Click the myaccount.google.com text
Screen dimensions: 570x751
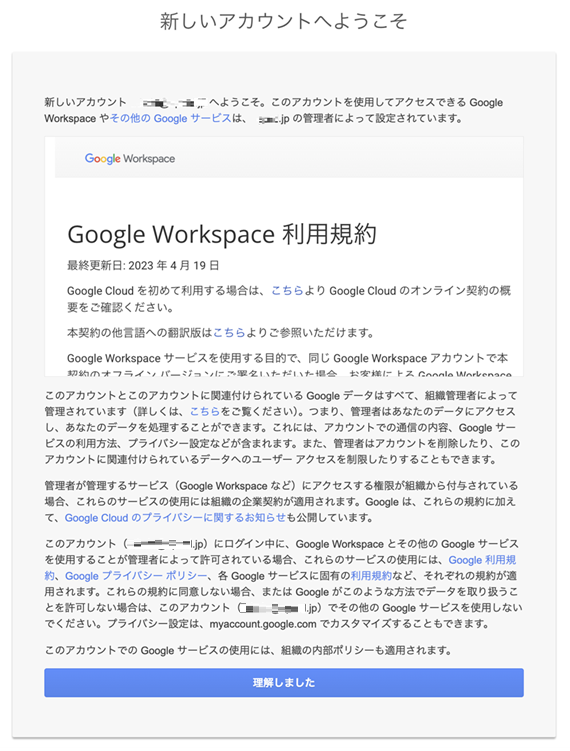click(263, 624)
